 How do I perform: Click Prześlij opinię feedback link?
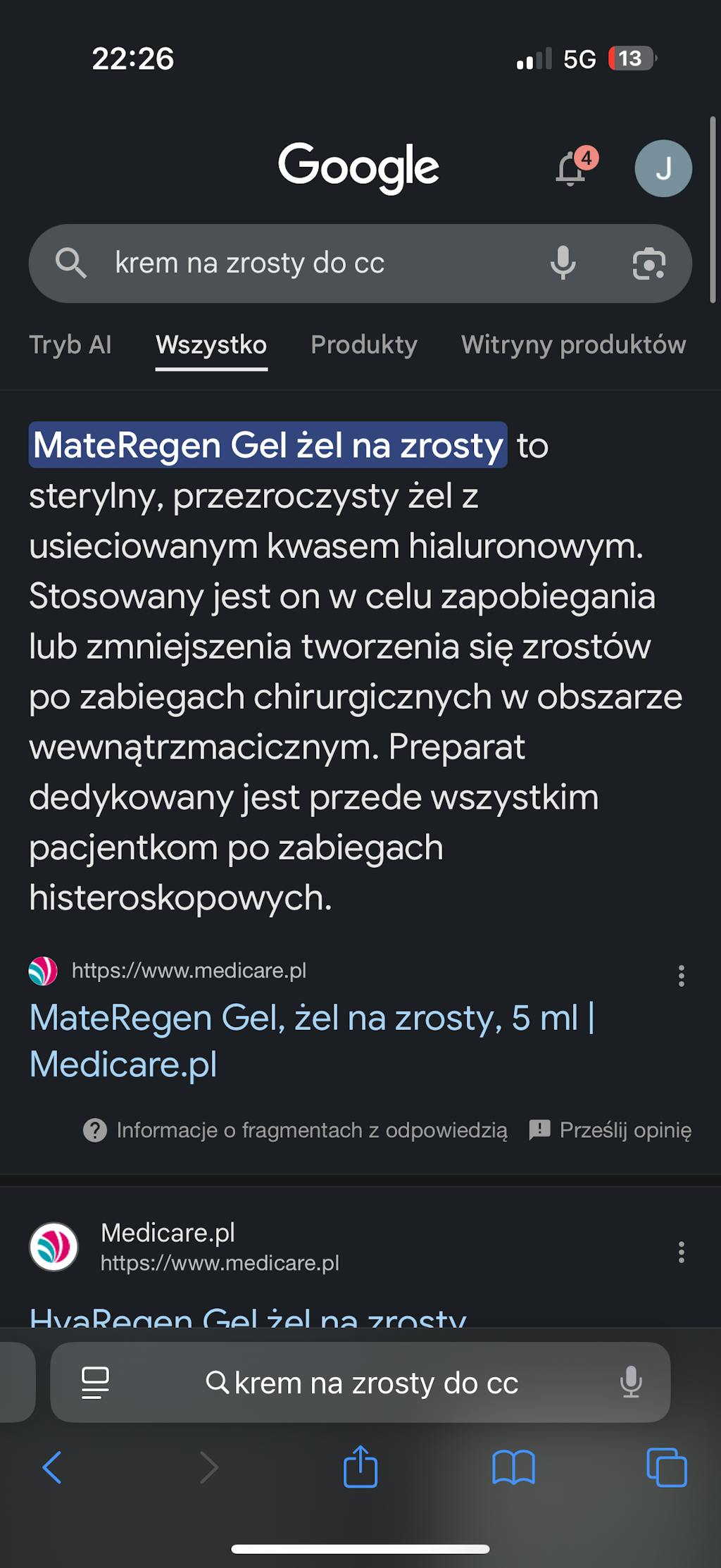click(611, 1130)
